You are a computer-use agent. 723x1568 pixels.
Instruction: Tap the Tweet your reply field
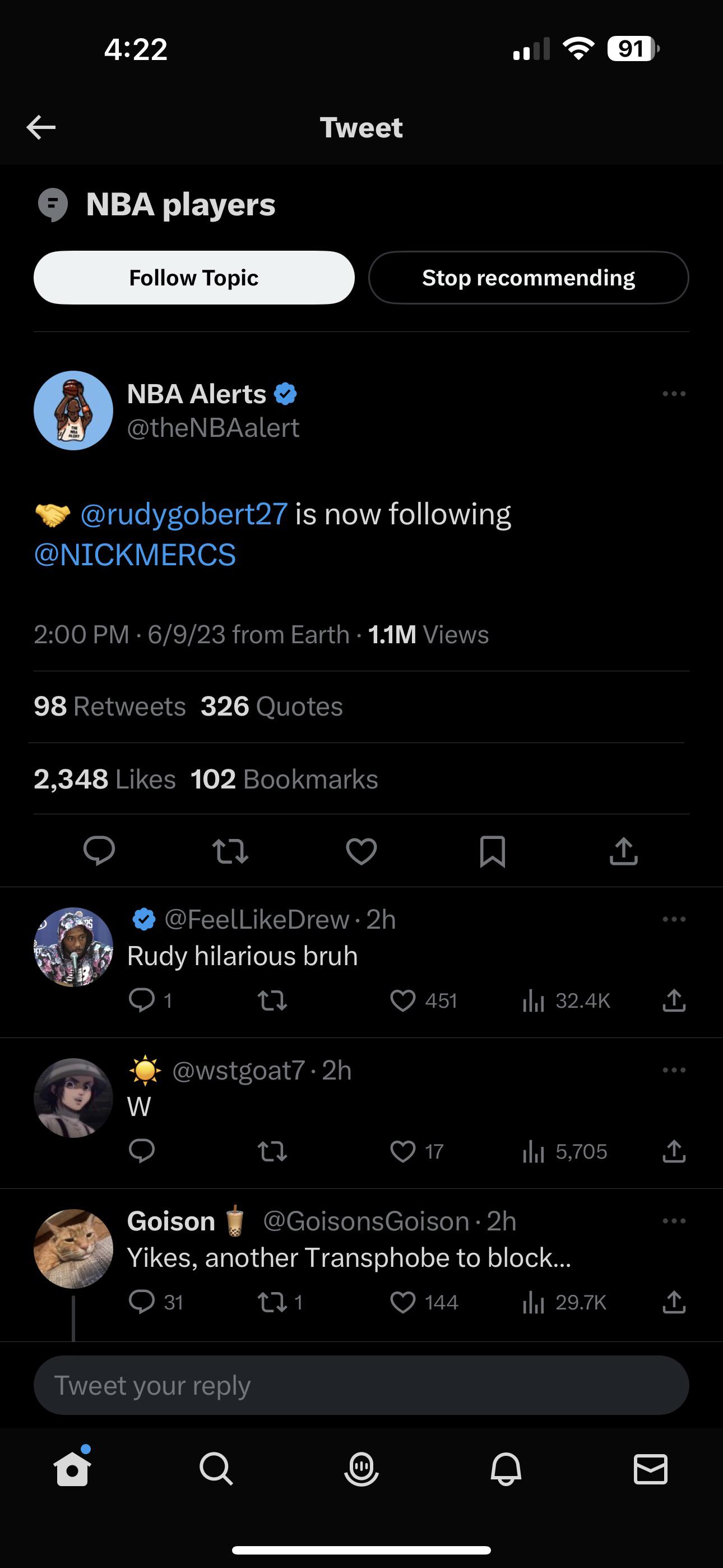[361, 1385]
